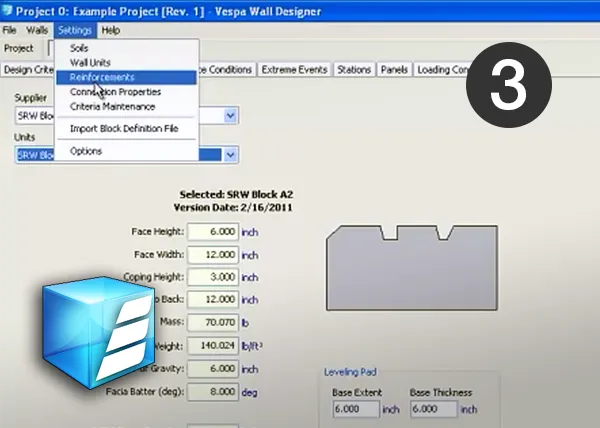This screenshot has height=428, width=600.
Task: Click the 12.000 depth to back field
Action: point(213,299)
